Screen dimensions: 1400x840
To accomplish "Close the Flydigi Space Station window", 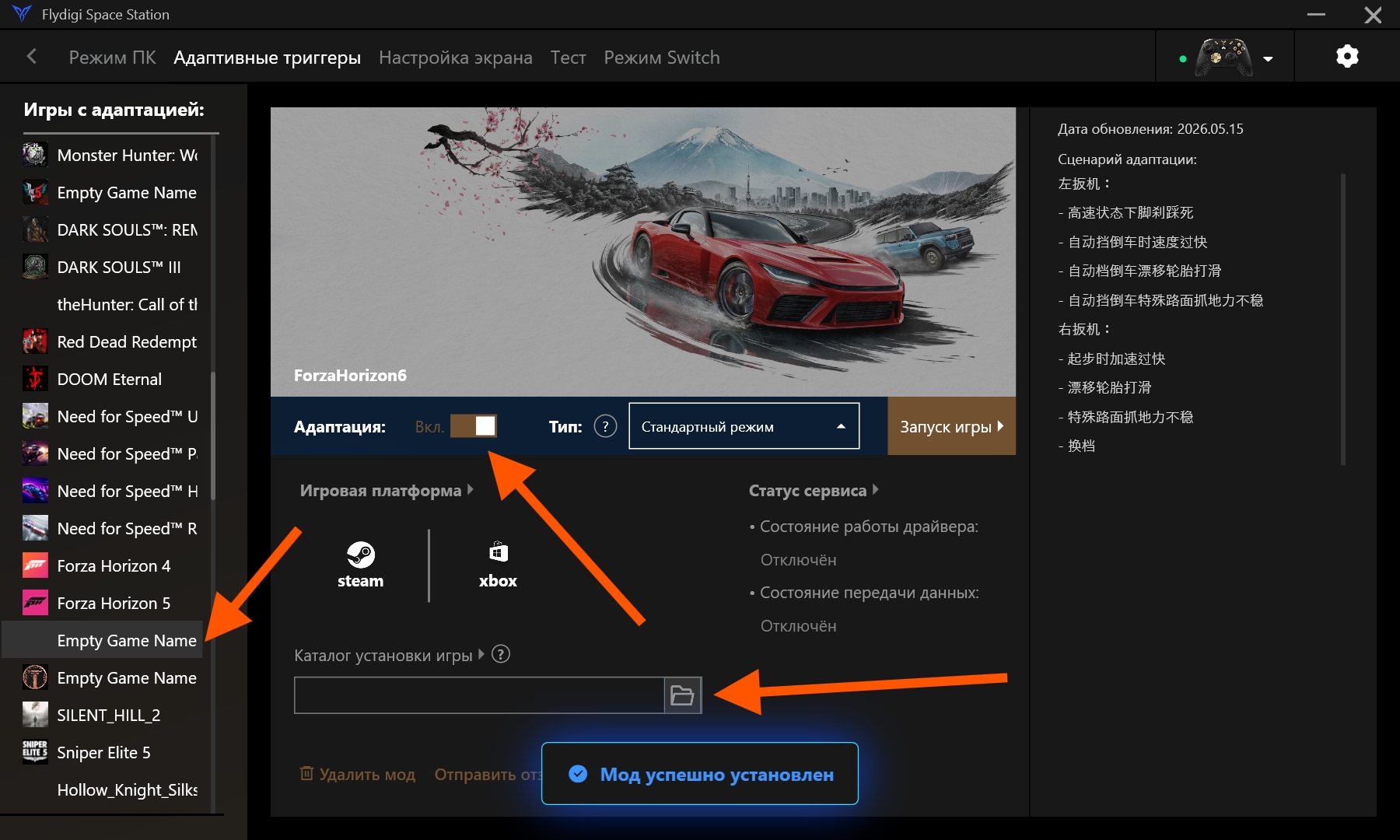I will click(x=1373, y=15).
